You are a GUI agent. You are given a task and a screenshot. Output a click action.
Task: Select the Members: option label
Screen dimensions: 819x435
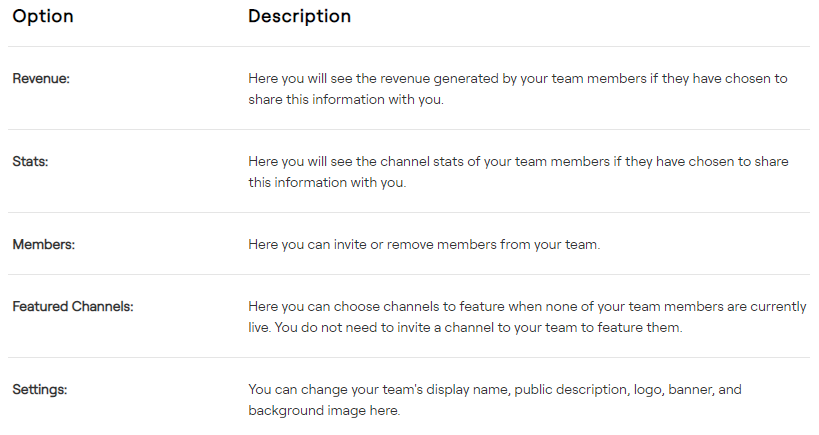tap(40, 244)
